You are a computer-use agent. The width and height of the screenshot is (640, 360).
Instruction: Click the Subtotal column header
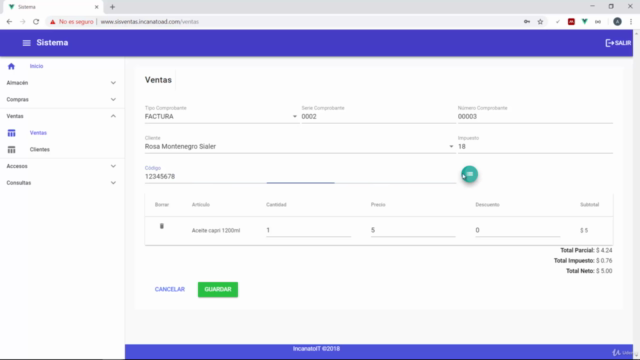[589, 204]
